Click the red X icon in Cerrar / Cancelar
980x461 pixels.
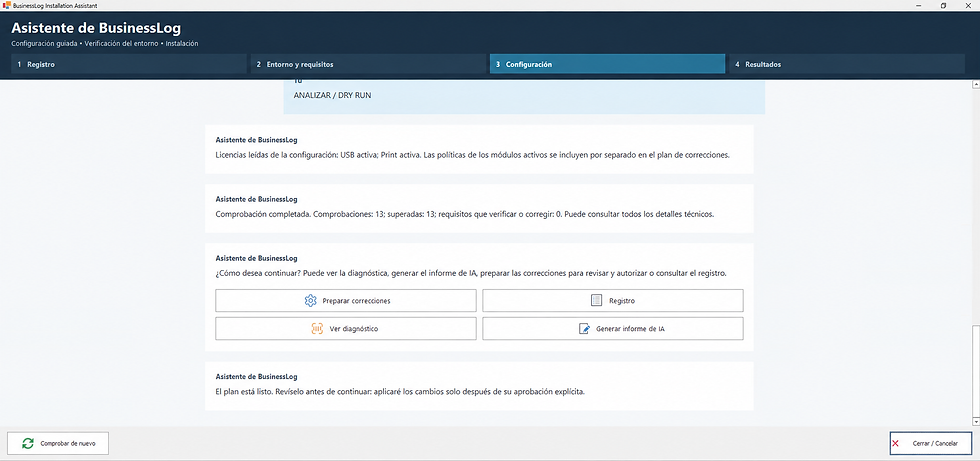[896, 444]
